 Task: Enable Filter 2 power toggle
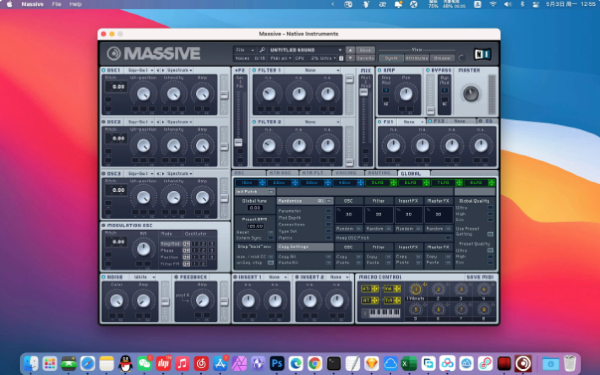tap(254, 122)
